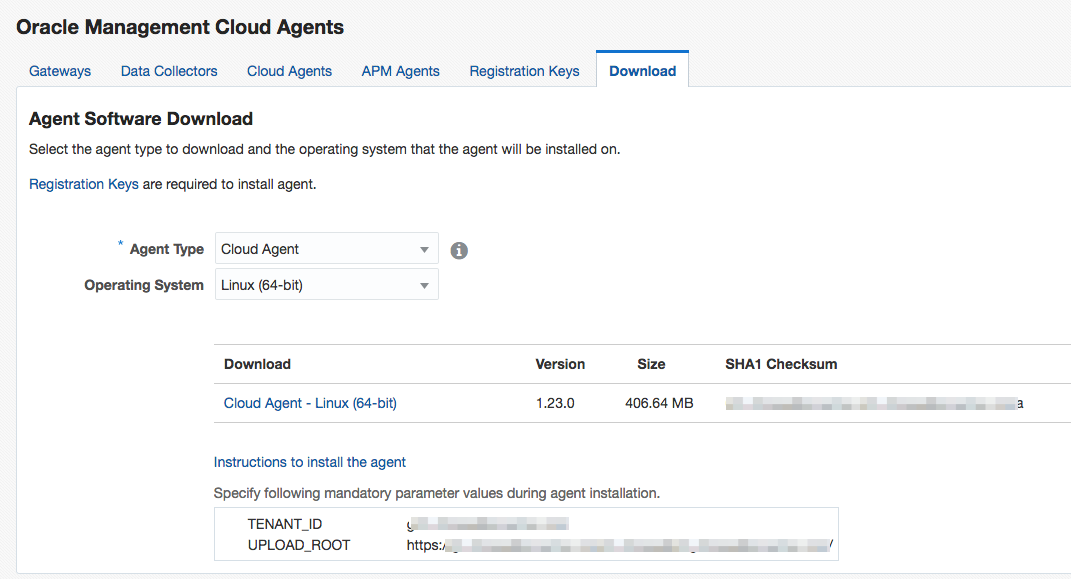Click the SHA1 Checksum column header

(x=781, y=364)
